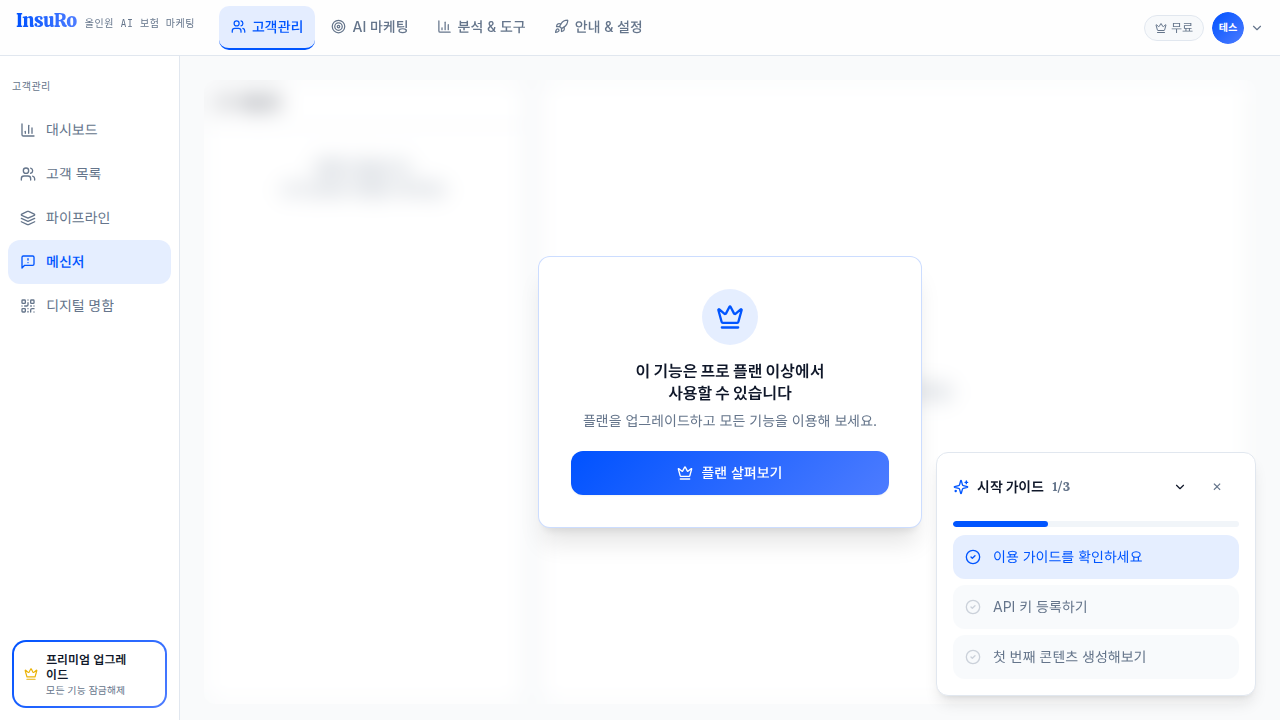This screenshot has height=720, width=1280.
Task: Check off 이용 가이드를 확인하세요 step
Action: 1096,557
